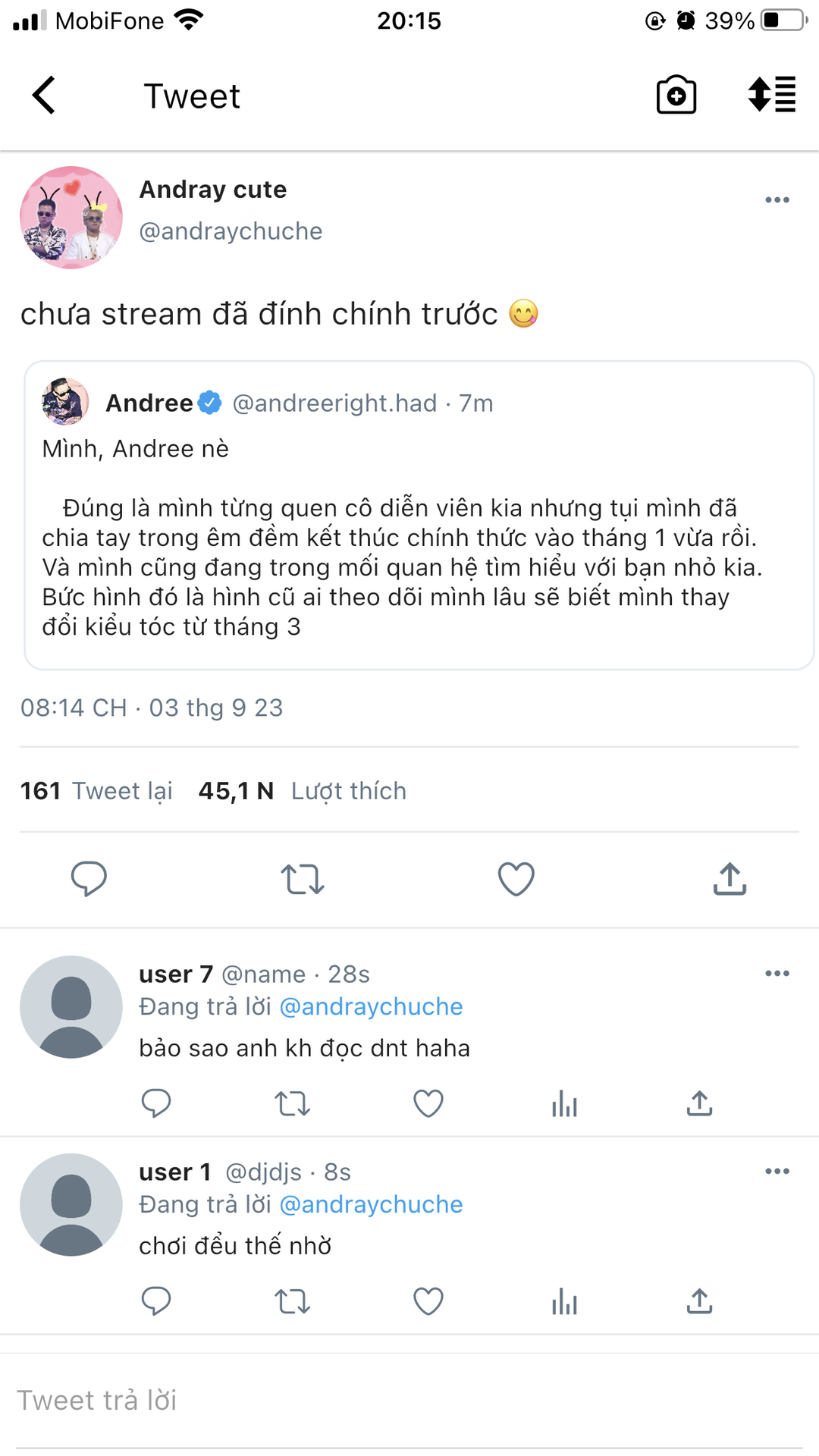Open Andray cute's profile avatar
819x1456 pixels.
tap(71, 218)
